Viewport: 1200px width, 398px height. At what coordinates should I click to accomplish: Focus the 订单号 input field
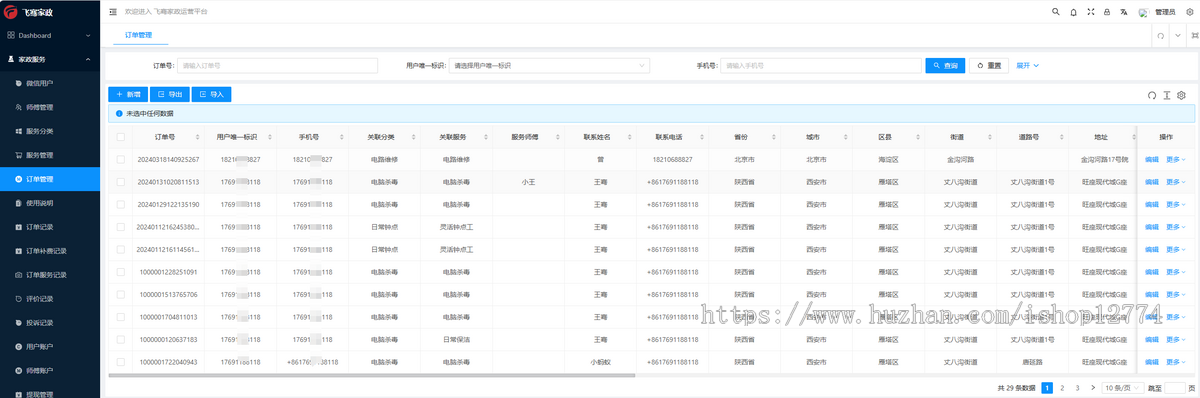pyautogui.click(x=277, y=65)
